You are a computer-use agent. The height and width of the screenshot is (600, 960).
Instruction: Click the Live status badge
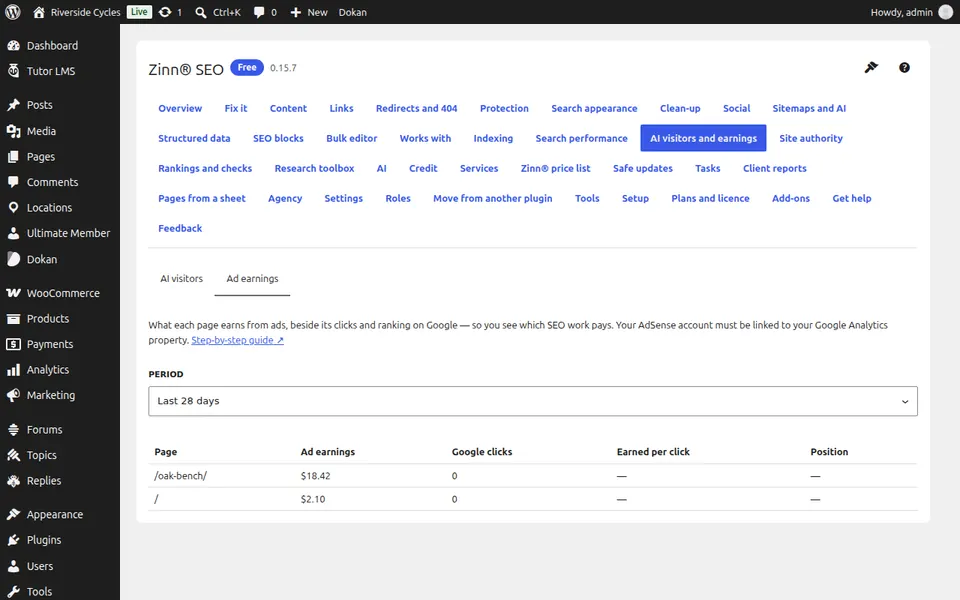click(139, 12)
